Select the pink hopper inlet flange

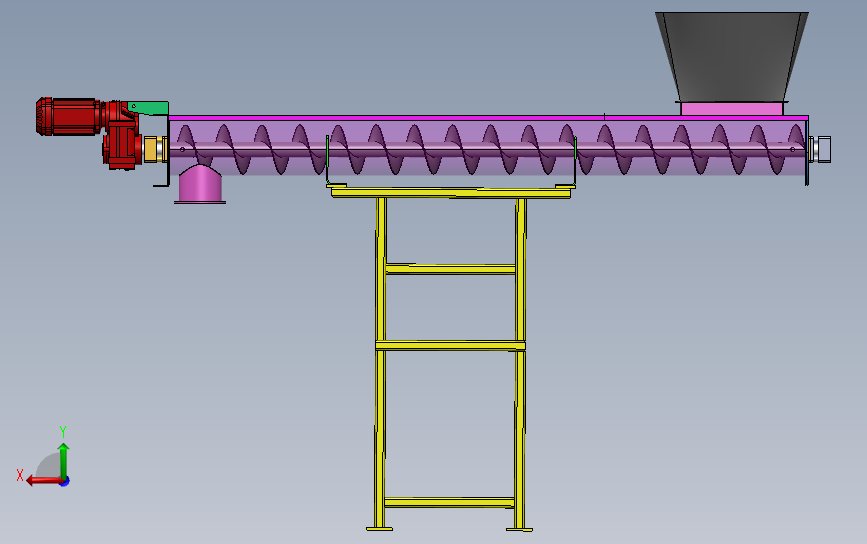(732, 108)
